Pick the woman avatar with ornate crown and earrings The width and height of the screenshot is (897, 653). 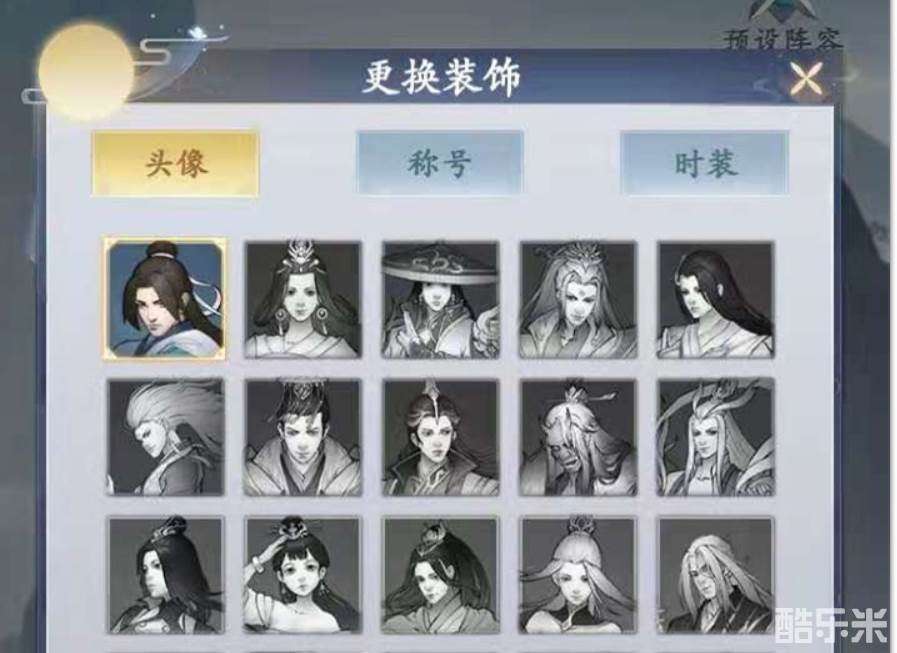pos(303,300)
